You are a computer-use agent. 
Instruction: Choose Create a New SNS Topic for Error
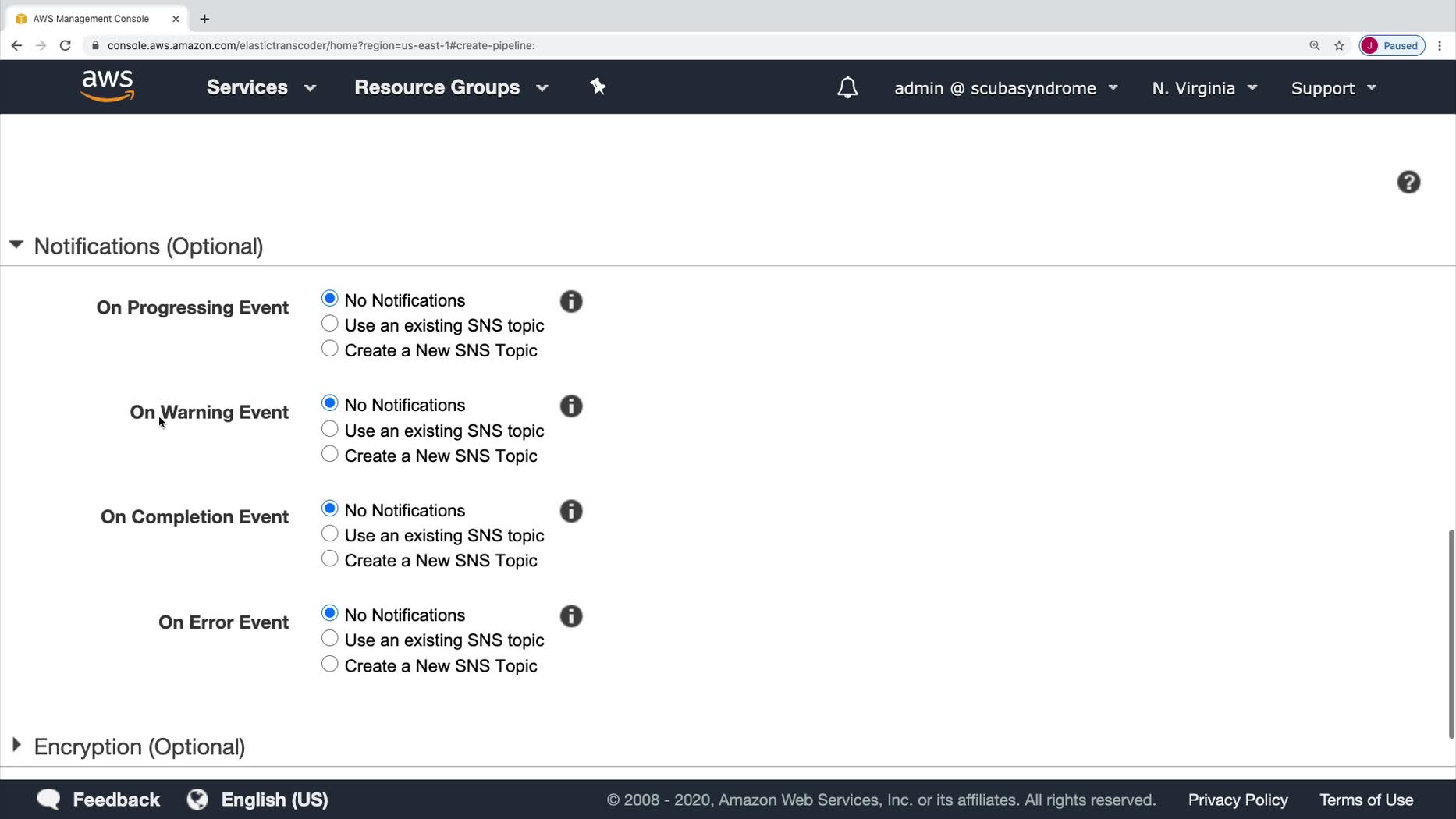coord(330,664)
